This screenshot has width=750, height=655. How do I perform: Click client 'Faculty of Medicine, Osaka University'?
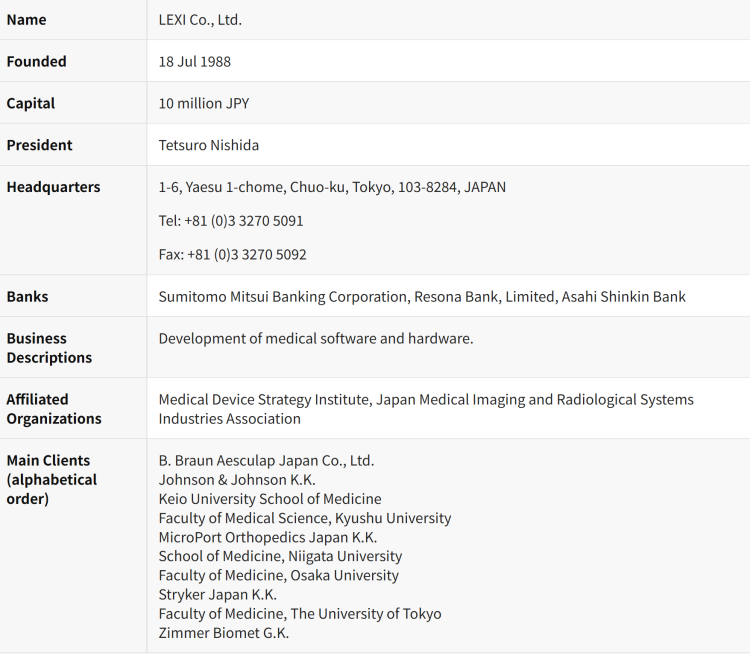pyautogui.click(x=278, y=575)
